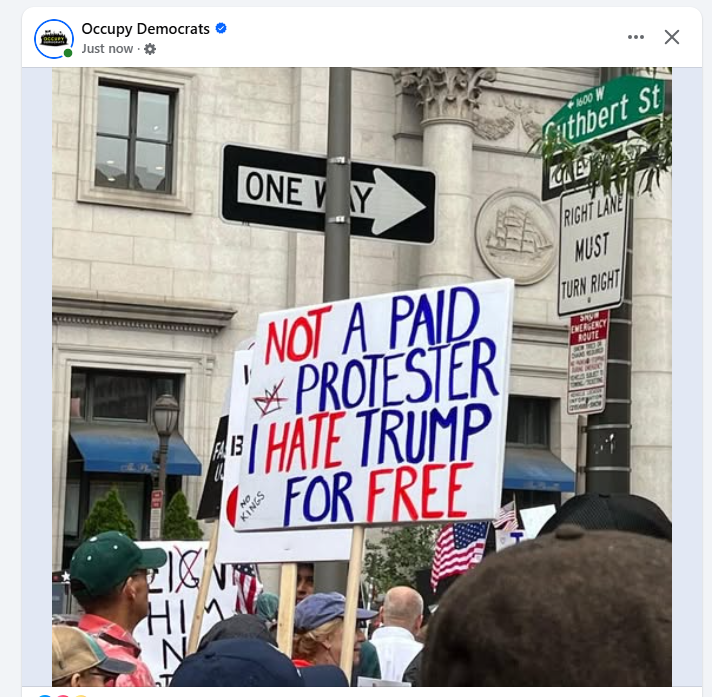The width and height of the screenshot is (712, 697).
Task: Click the RIGHT LANE MUST TURN RIGHT sign
Action: [592, 253]
